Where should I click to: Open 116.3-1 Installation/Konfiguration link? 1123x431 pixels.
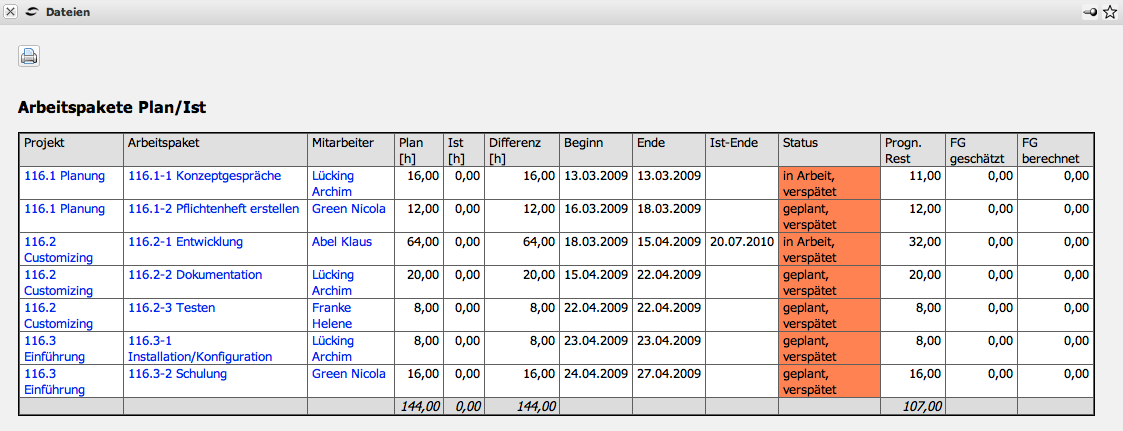(x=200, y=349)
